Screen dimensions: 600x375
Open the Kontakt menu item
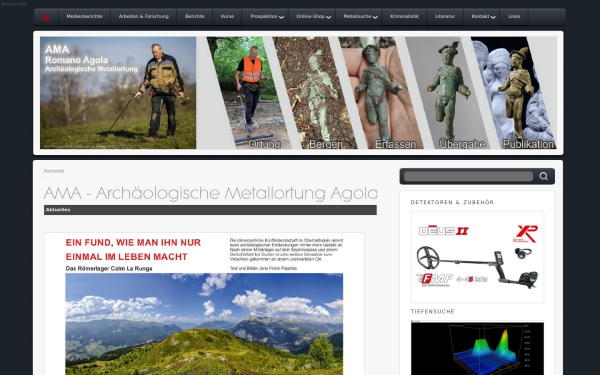(x=480, y=16)
